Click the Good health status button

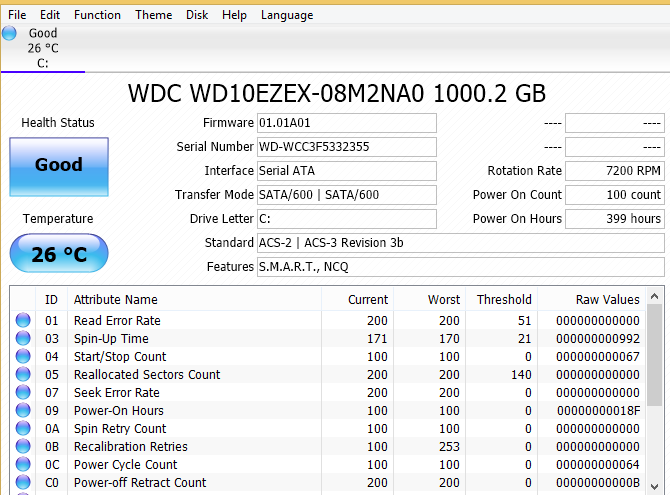[x=58, y=166]
